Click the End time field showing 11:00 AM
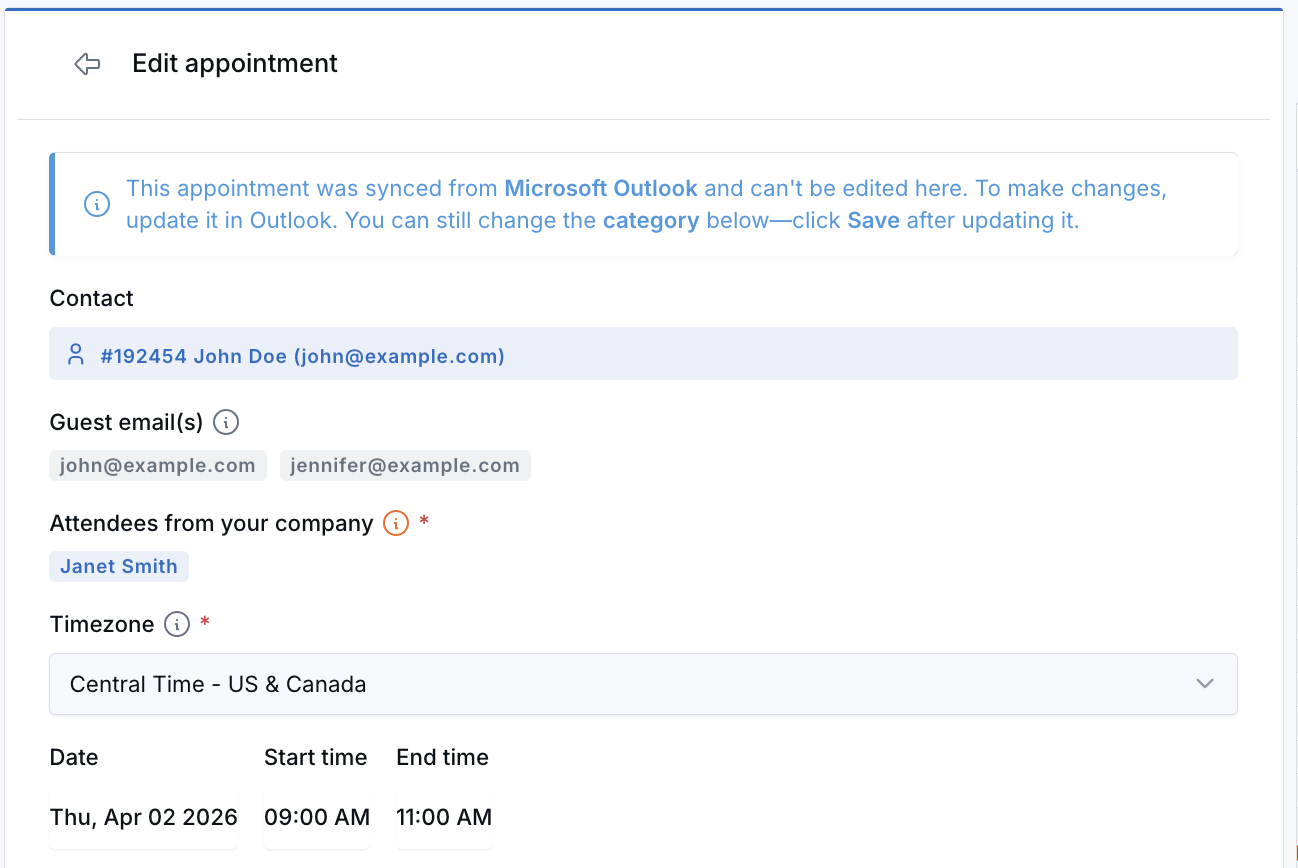 pos(443,817)
